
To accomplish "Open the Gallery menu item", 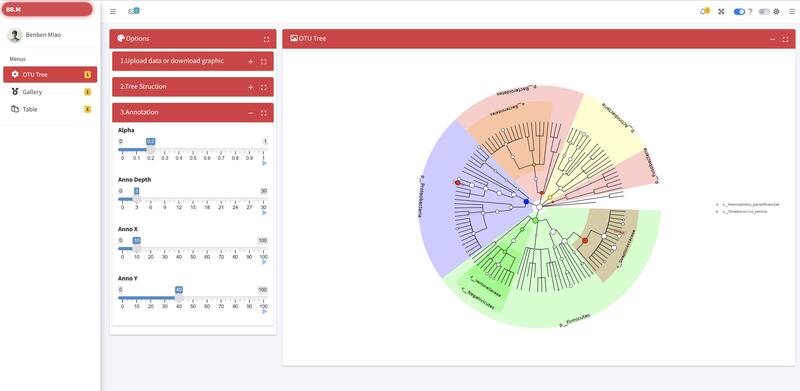I will 50,92.
